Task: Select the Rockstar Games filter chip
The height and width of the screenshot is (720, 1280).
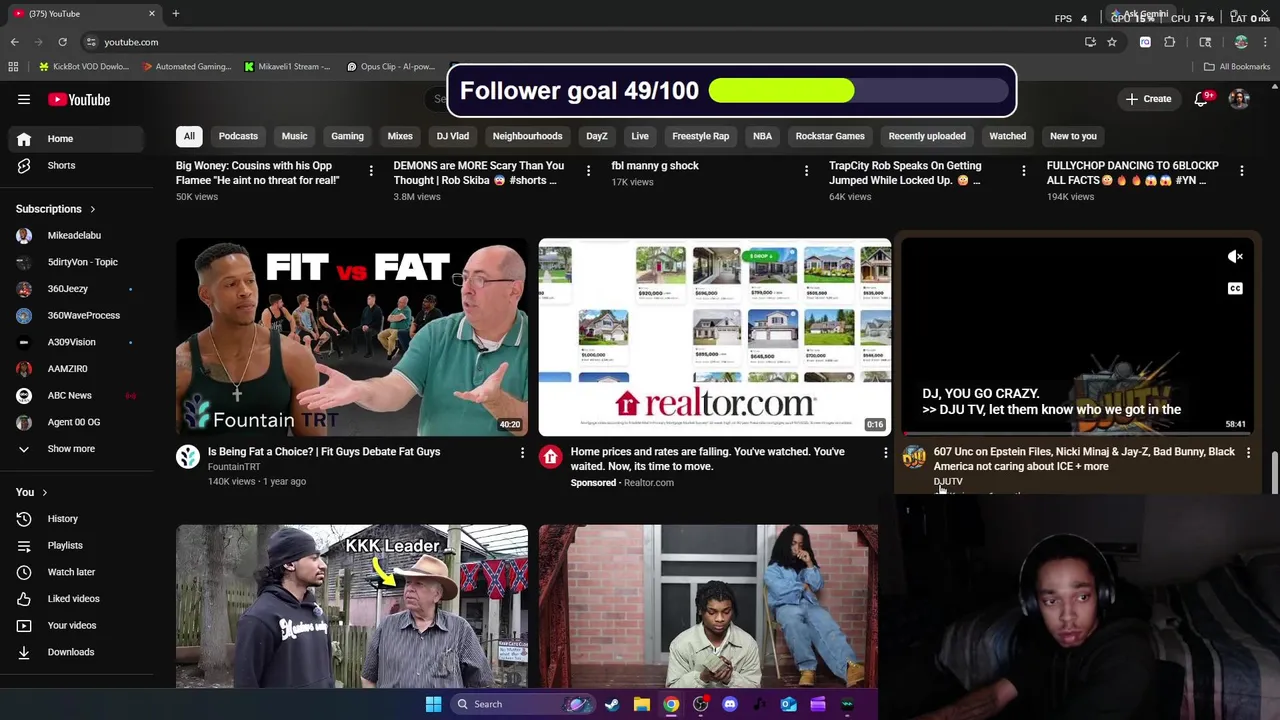Action: pos(830,136)
